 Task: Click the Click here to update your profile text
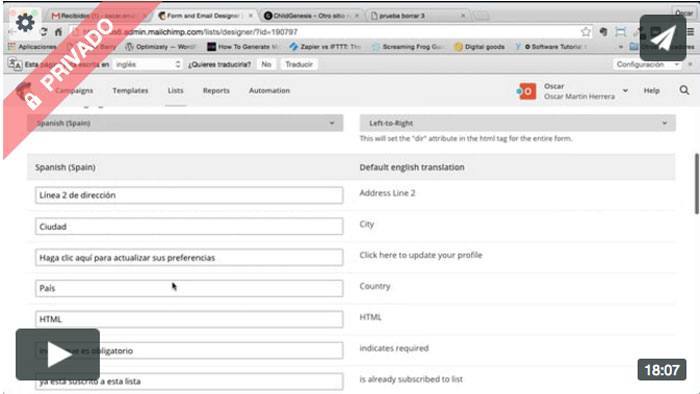(421, 255)
